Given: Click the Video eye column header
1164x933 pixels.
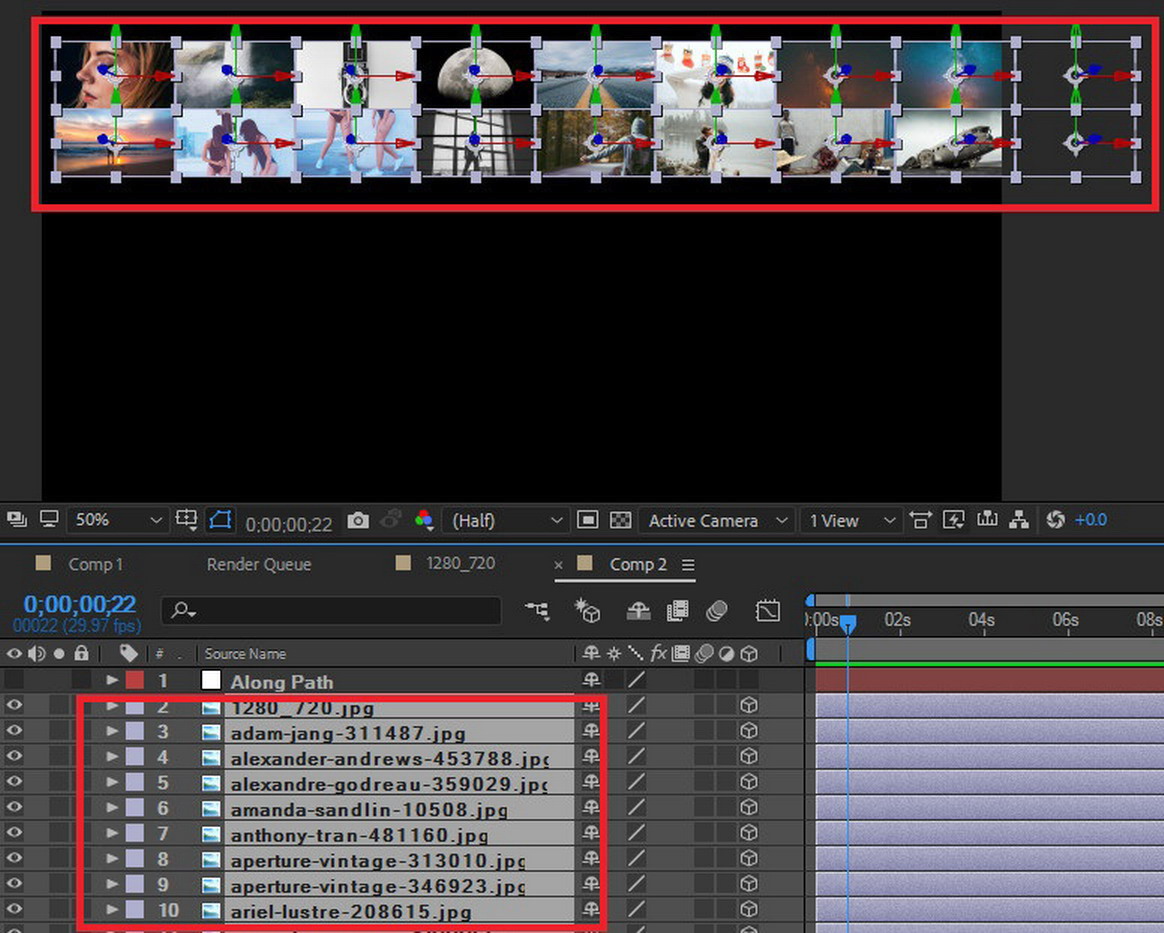Looking at the screenshot, I should point(14,654).
